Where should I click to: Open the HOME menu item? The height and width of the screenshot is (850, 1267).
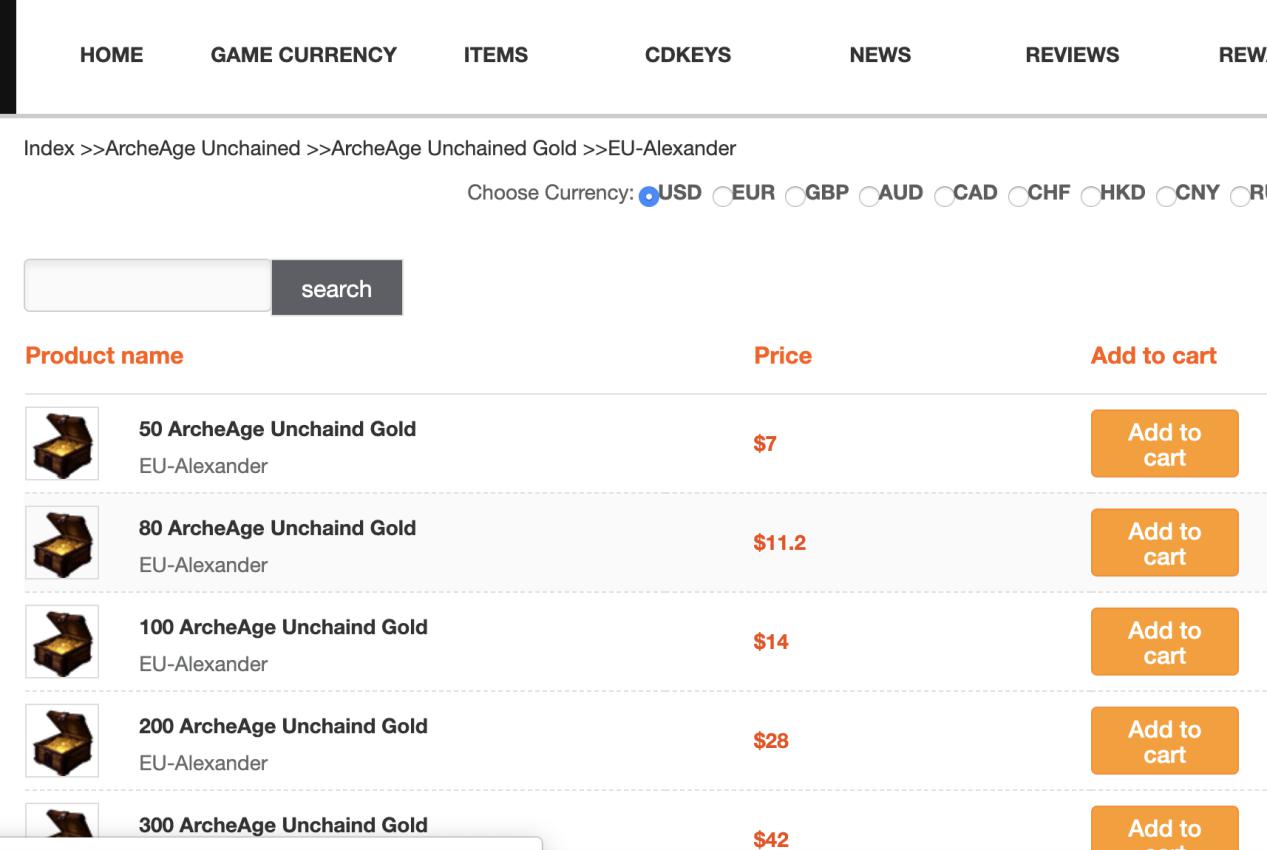[111, 56]
